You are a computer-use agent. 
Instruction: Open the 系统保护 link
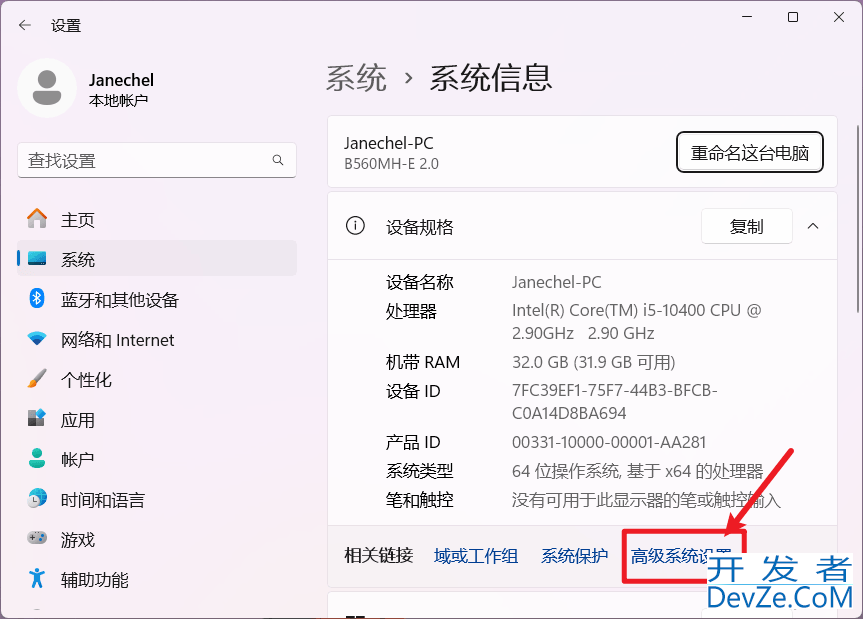(574, 556)
